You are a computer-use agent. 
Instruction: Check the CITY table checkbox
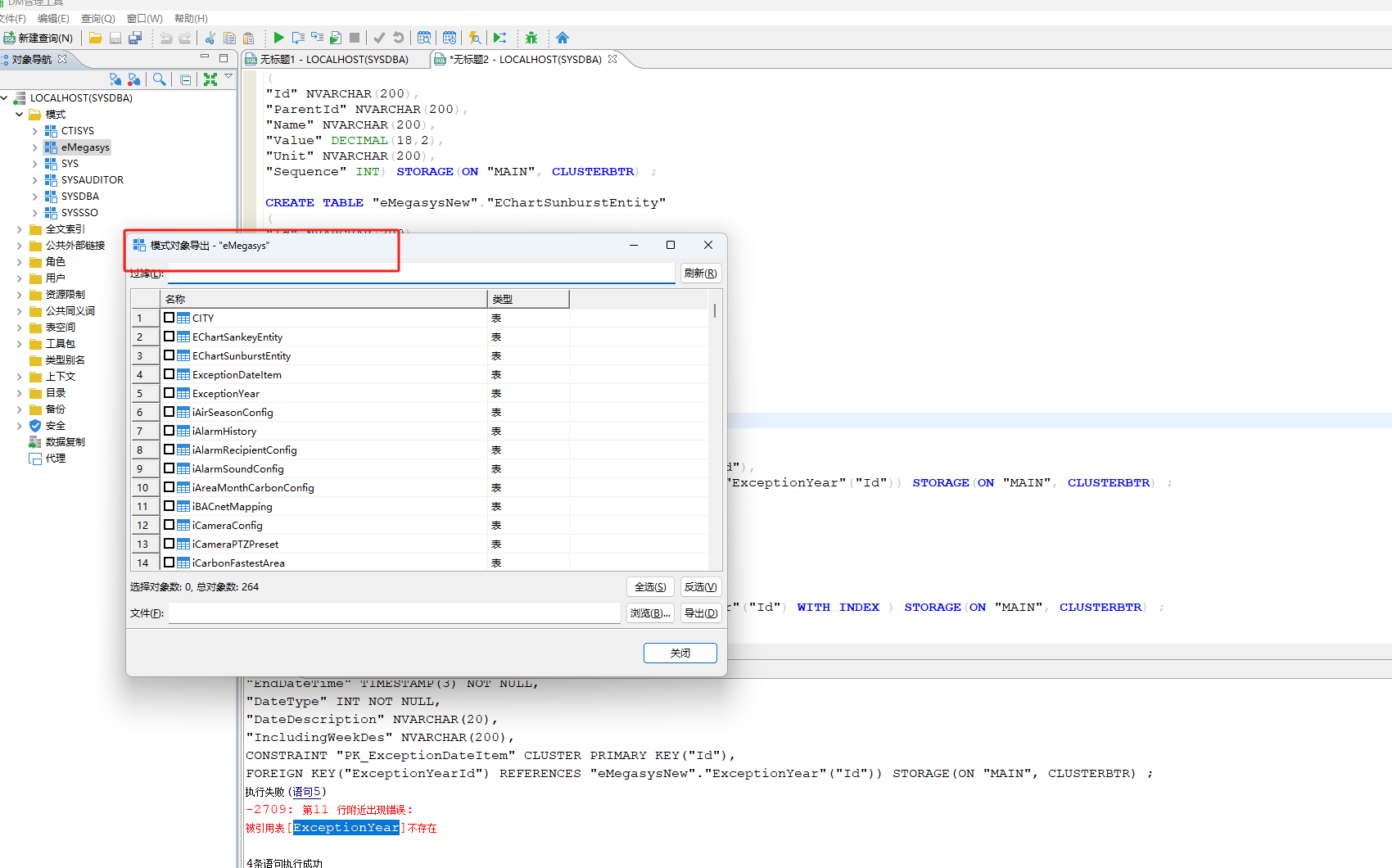169,318
